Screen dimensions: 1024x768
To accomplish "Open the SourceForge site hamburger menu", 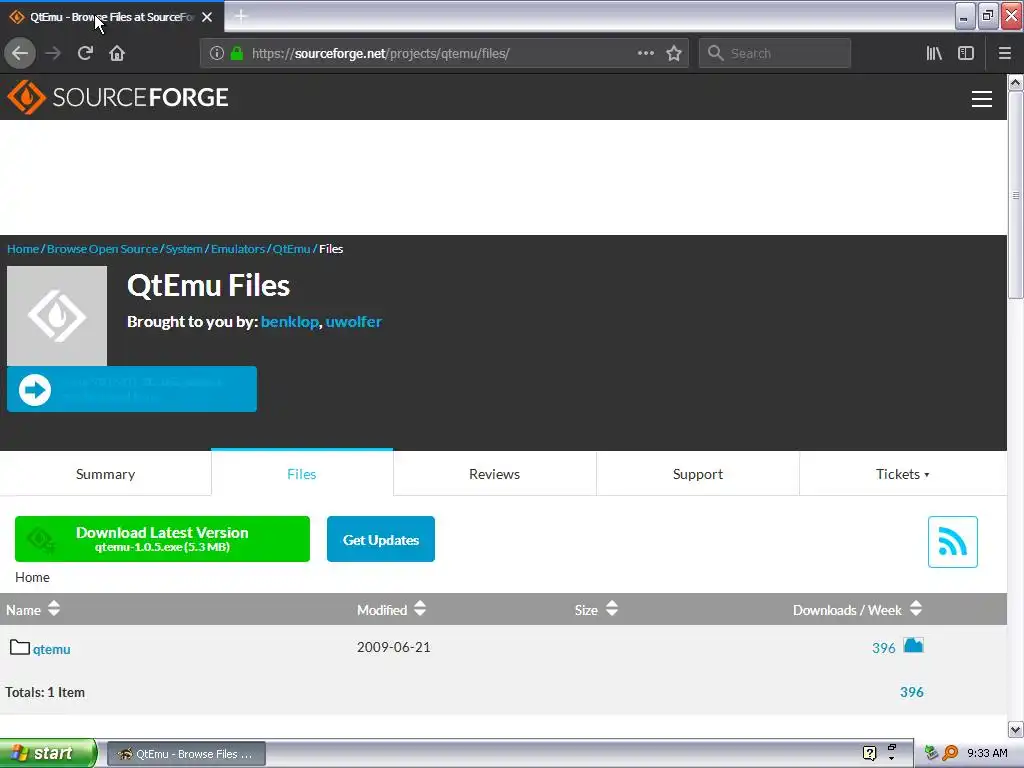I will point(982,99).
